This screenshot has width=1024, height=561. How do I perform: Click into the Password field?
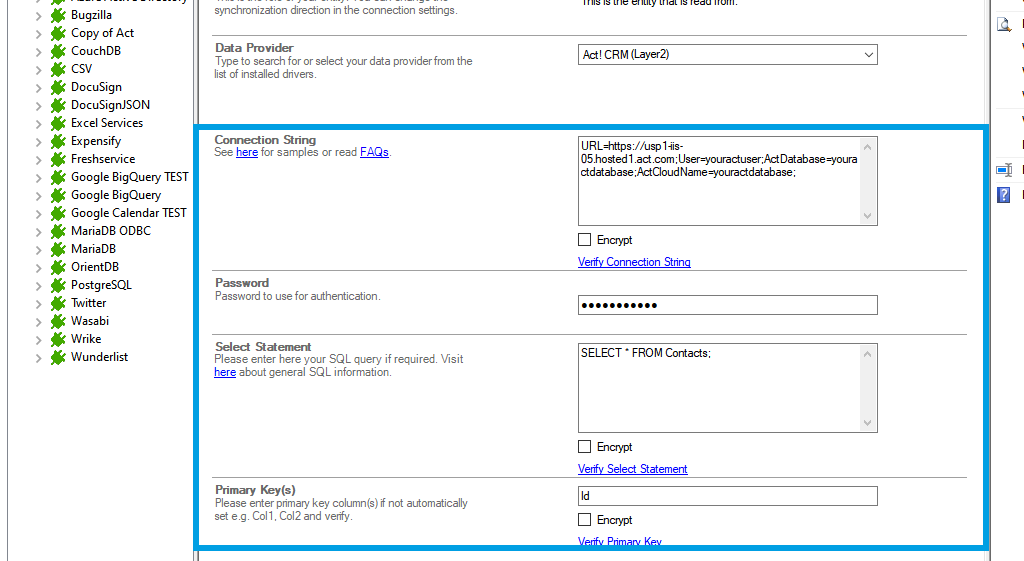tap(727, 305)
